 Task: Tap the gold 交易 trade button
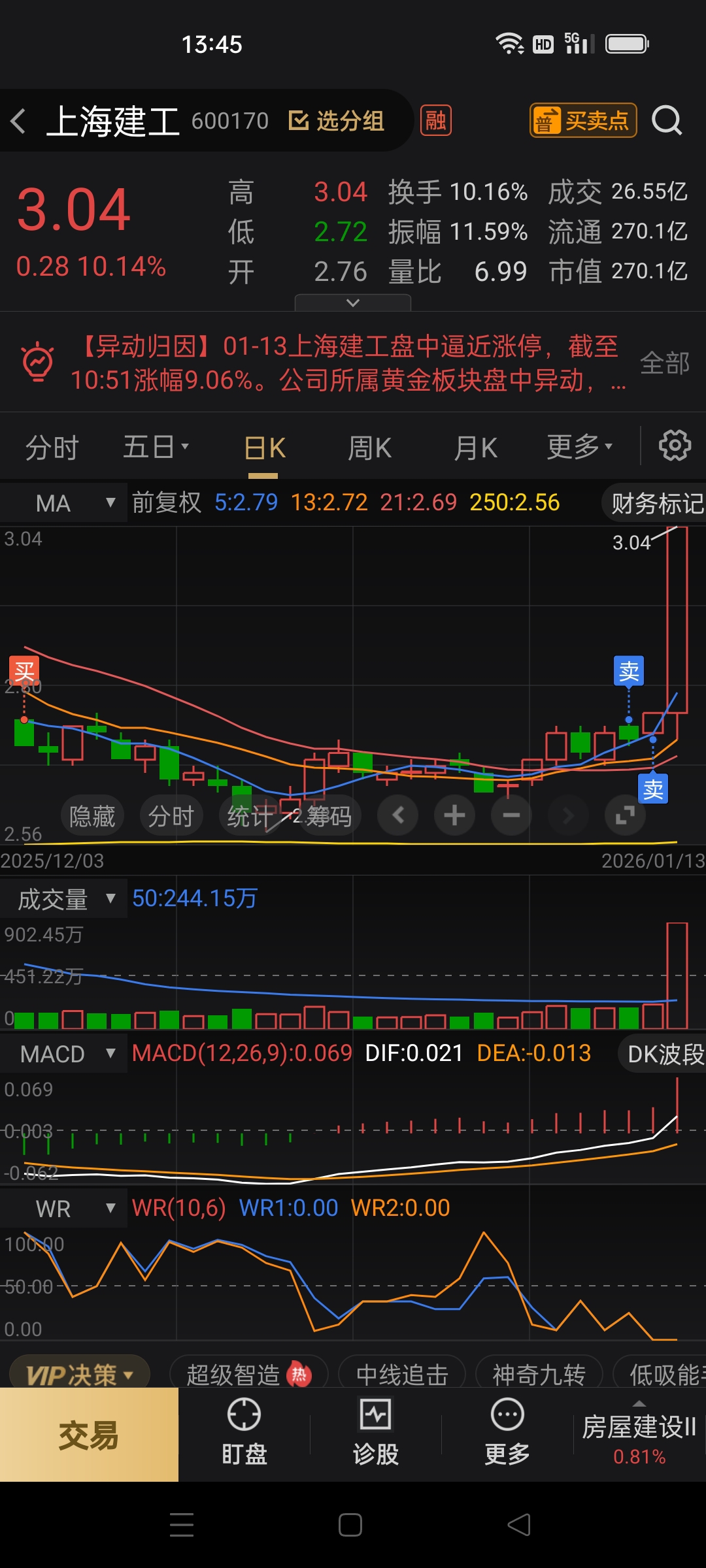click(x=89, y=1435)
